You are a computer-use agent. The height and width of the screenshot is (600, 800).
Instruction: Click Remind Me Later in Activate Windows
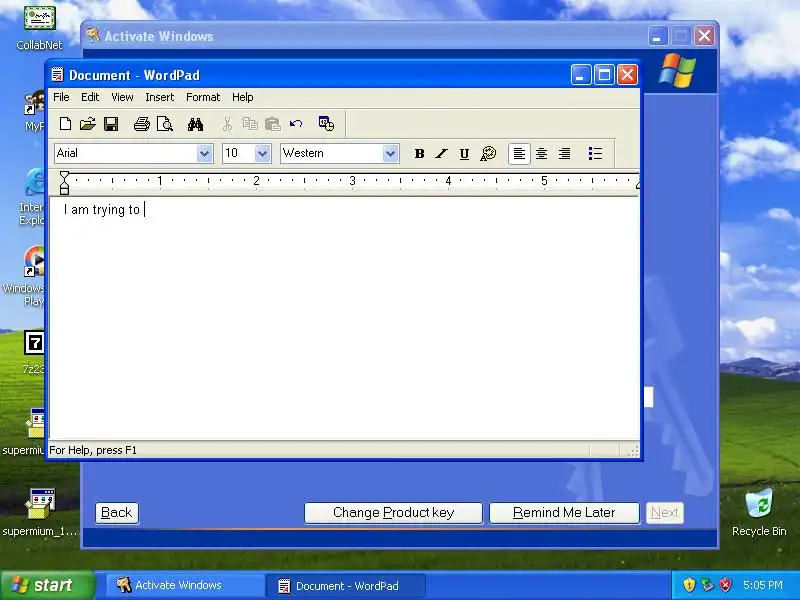(564, 513)
